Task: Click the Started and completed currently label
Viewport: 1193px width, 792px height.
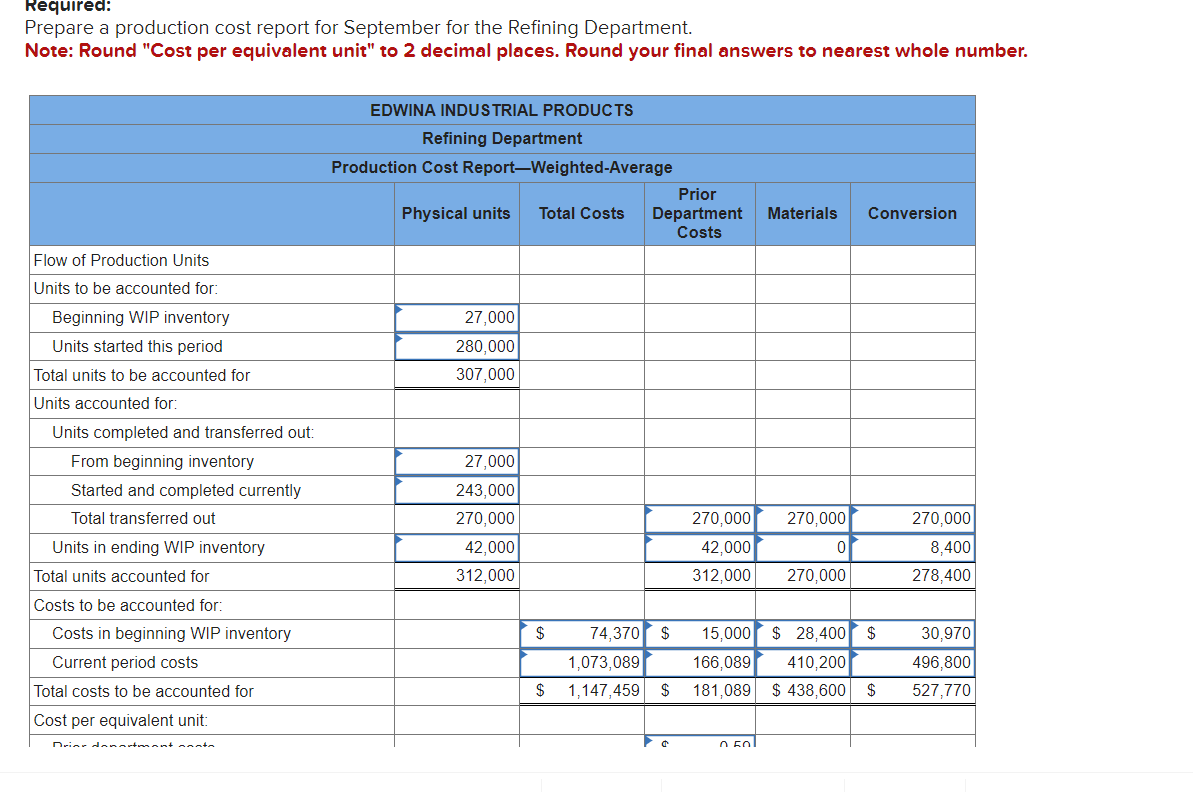Action: pos(186,490)
